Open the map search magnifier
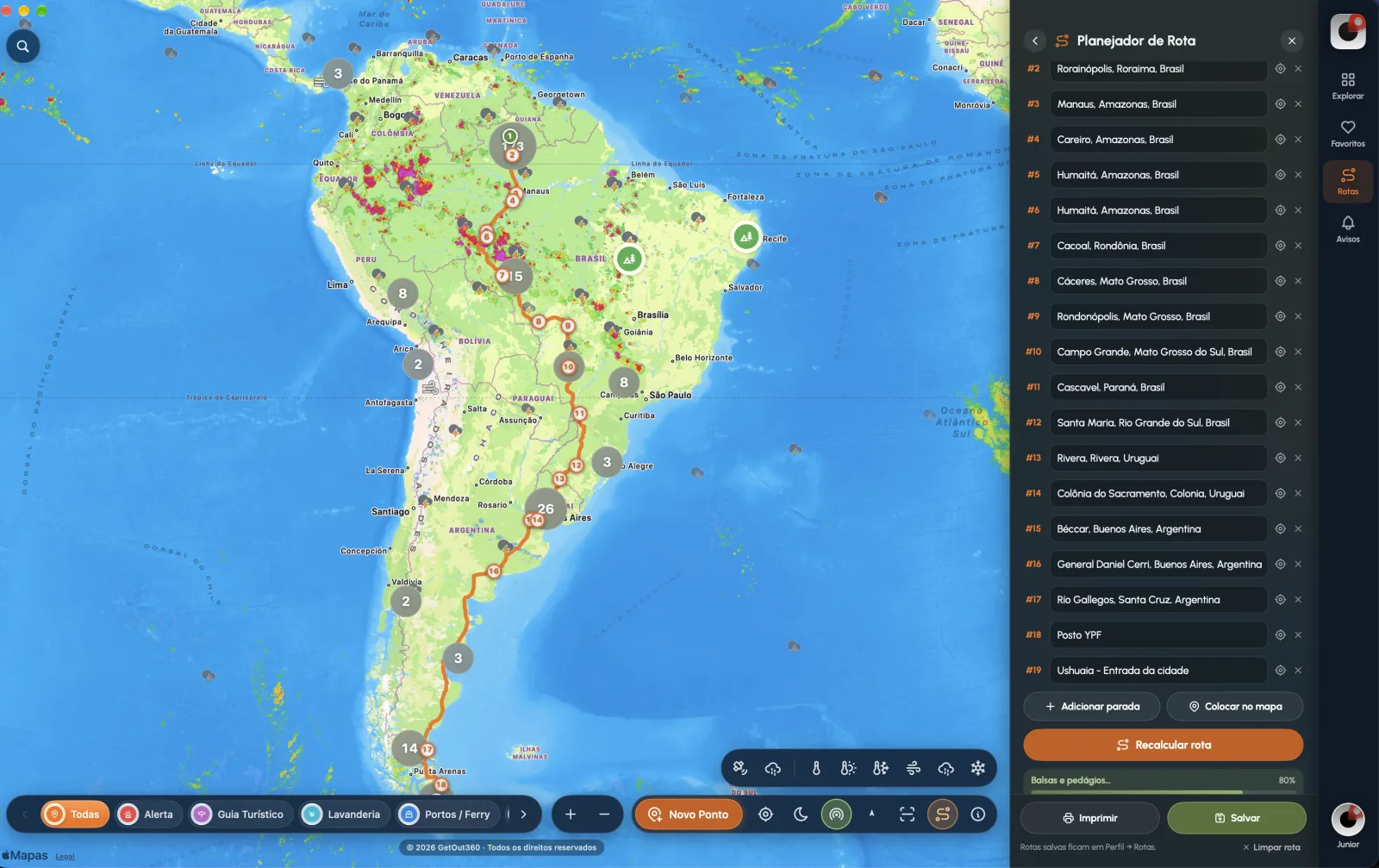 (23, 47)
